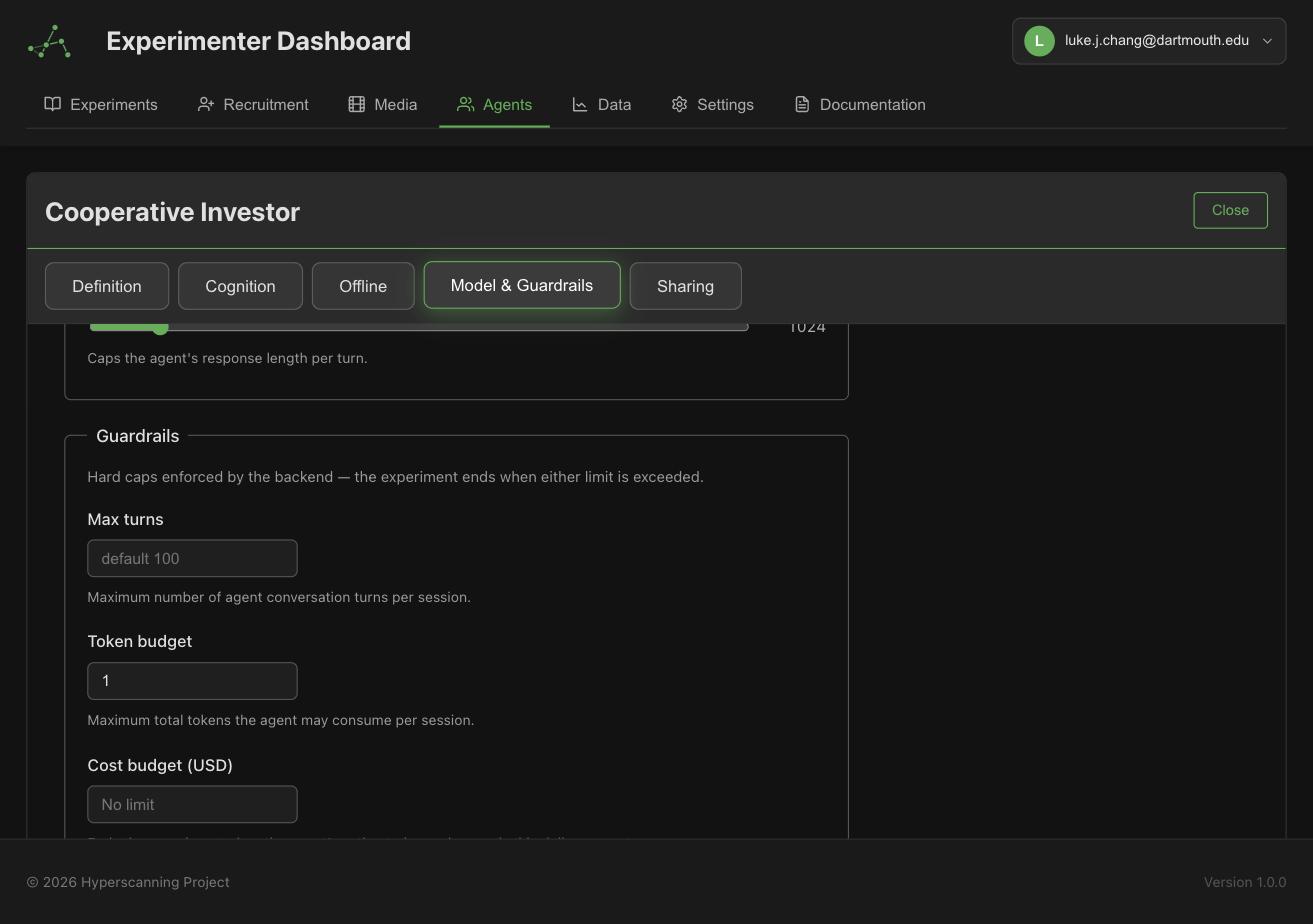Close the Cooperative Investor panel
The height and width of the screenshot is (924, 1313).
[1230, 210]
